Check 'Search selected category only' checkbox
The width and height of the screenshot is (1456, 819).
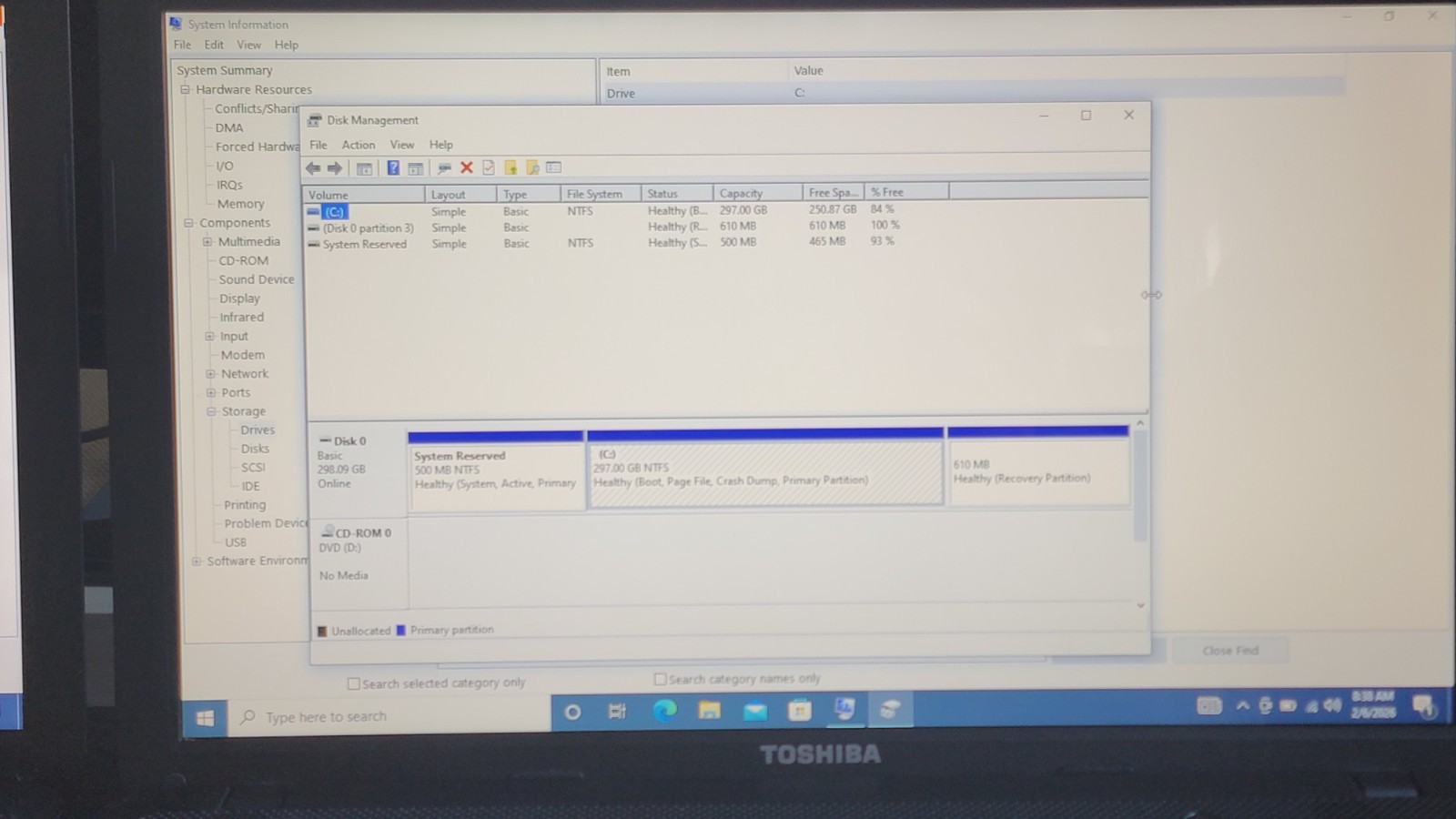click(353, 683)
